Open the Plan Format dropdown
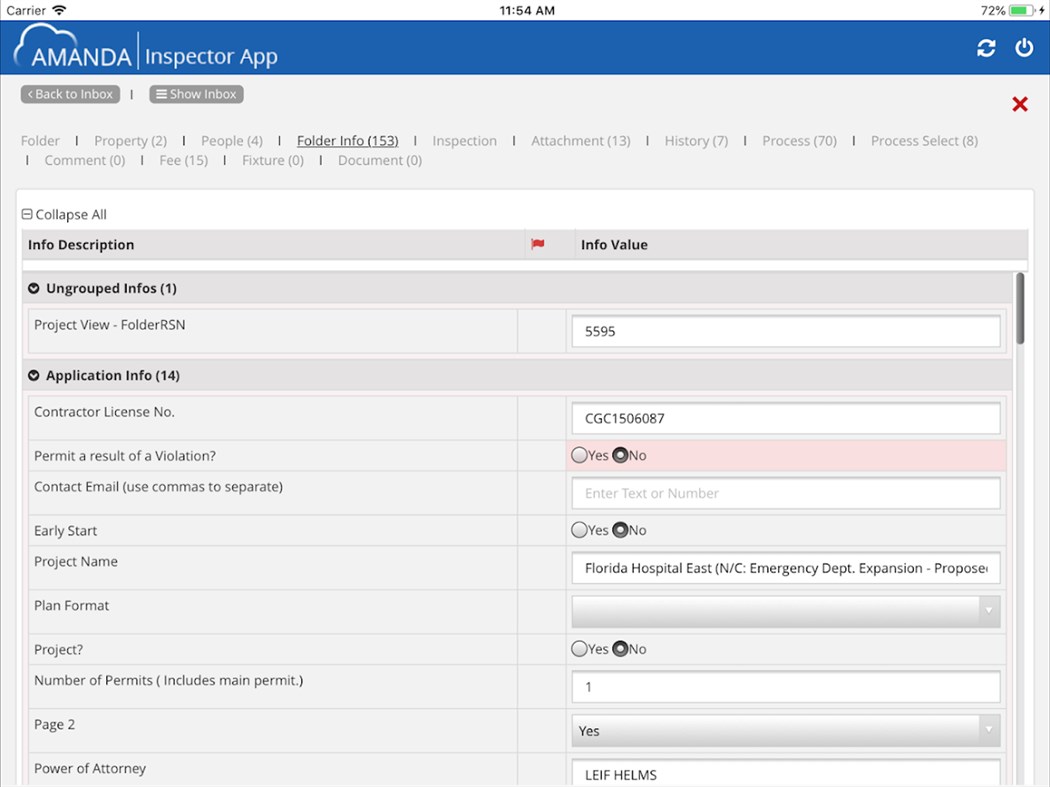The width and height of the screenshot is (1050, 787). click(988, 611)
